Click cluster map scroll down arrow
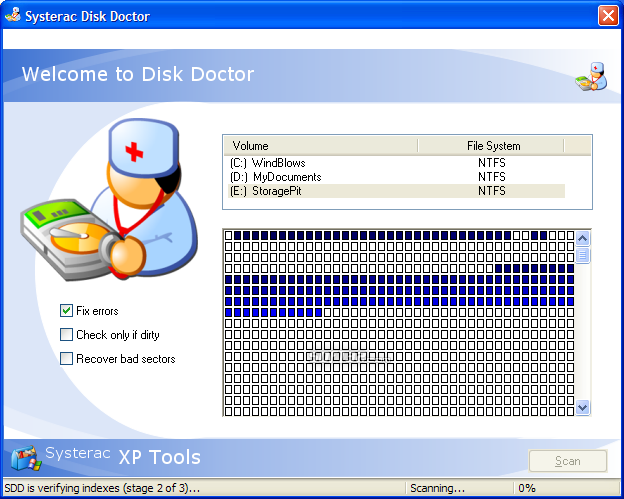 [x=583, y=407]
